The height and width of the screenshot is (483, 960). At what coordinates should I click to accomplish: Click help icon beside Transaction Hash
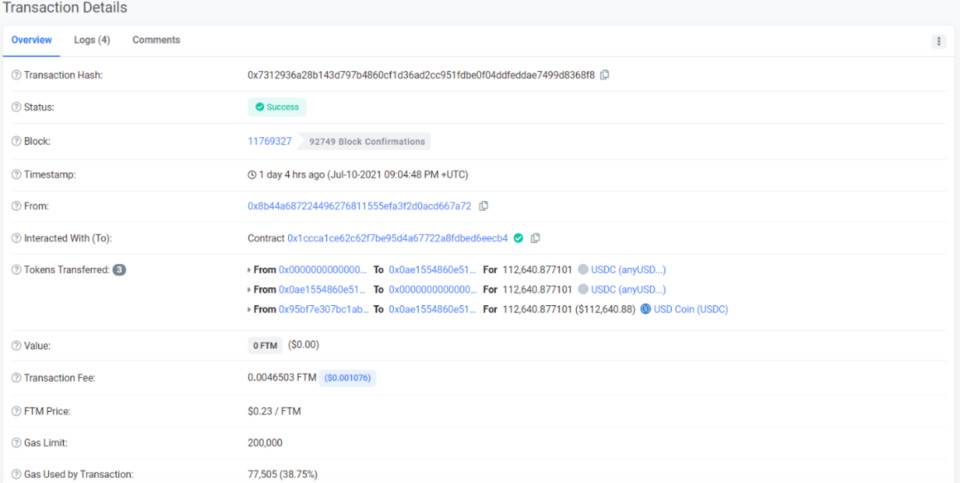point(15,75)
